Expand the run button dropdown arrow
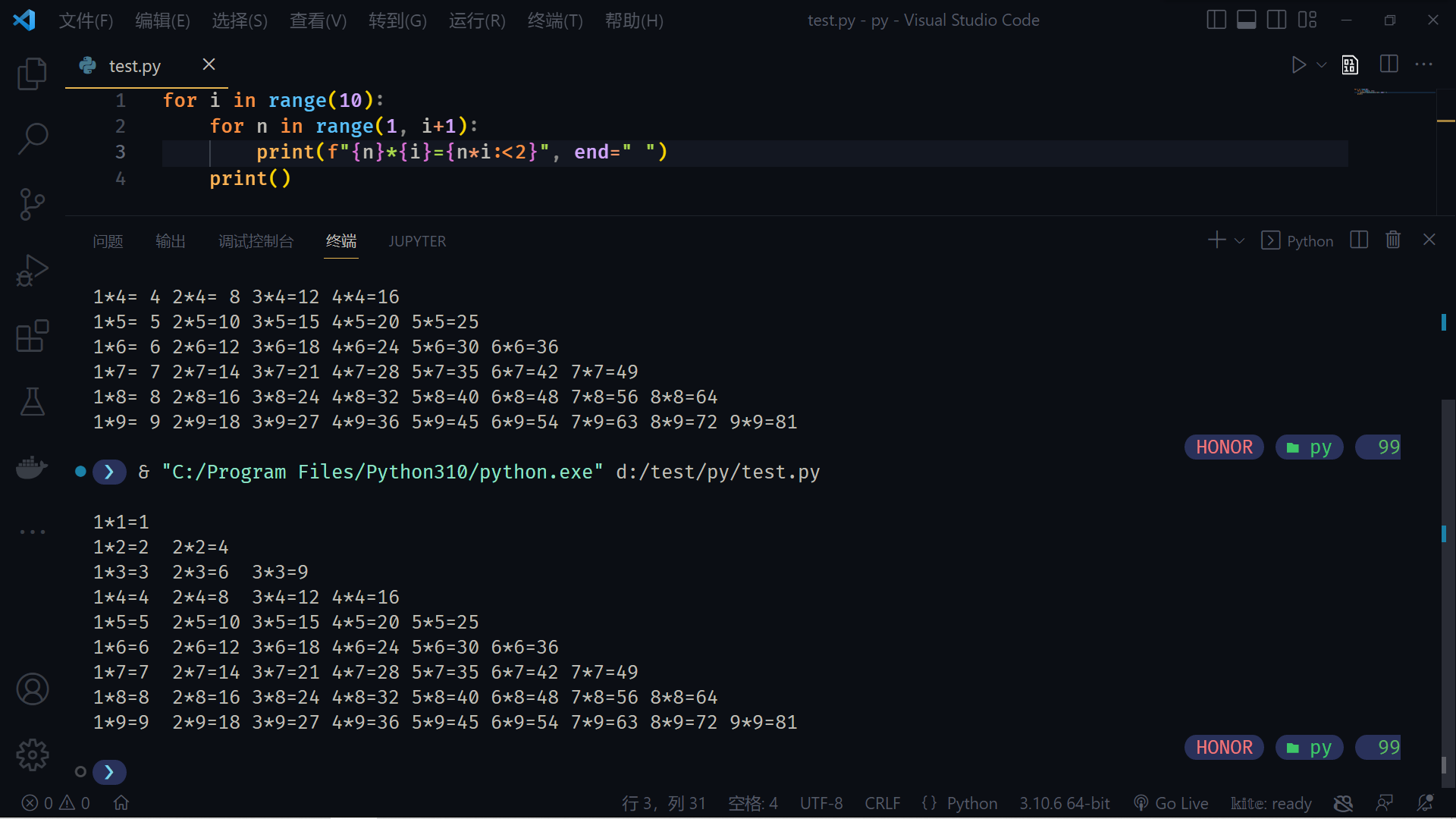This screenshot has height=819, width=1456. coord(1321,65)
